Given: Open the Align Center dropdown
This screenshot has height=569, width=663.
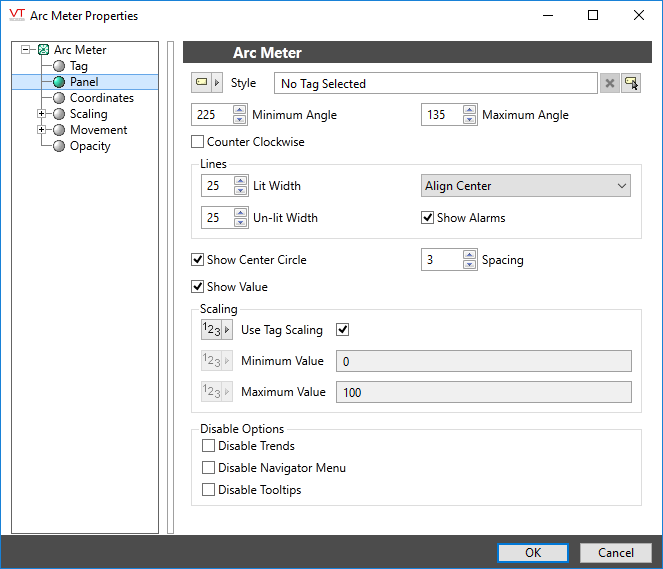Looking at the screenshot, I should (x=525, y=186).
